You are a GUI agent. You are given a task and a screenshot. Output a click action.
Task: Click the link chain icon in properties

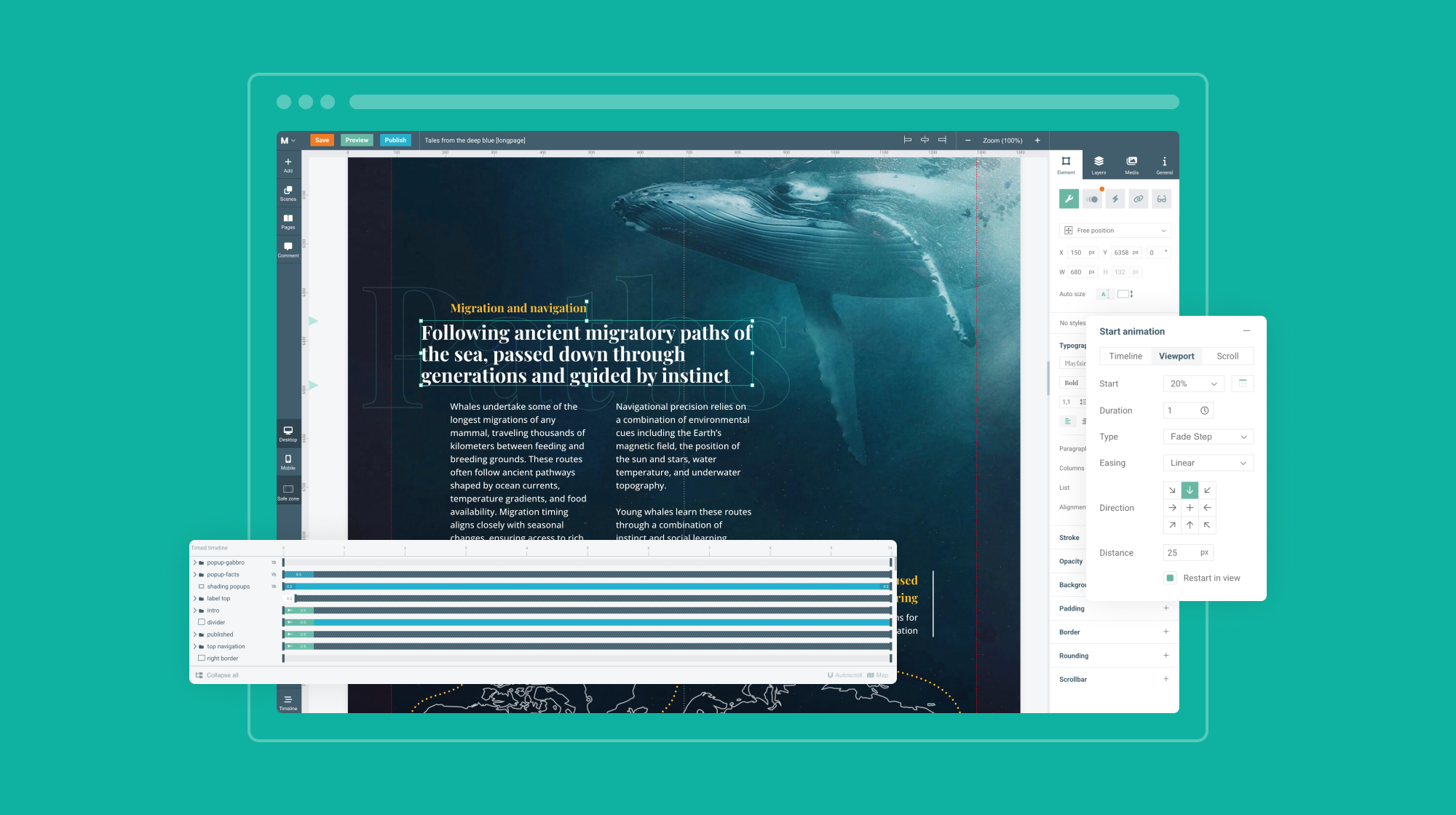(x=1139, y=199)
